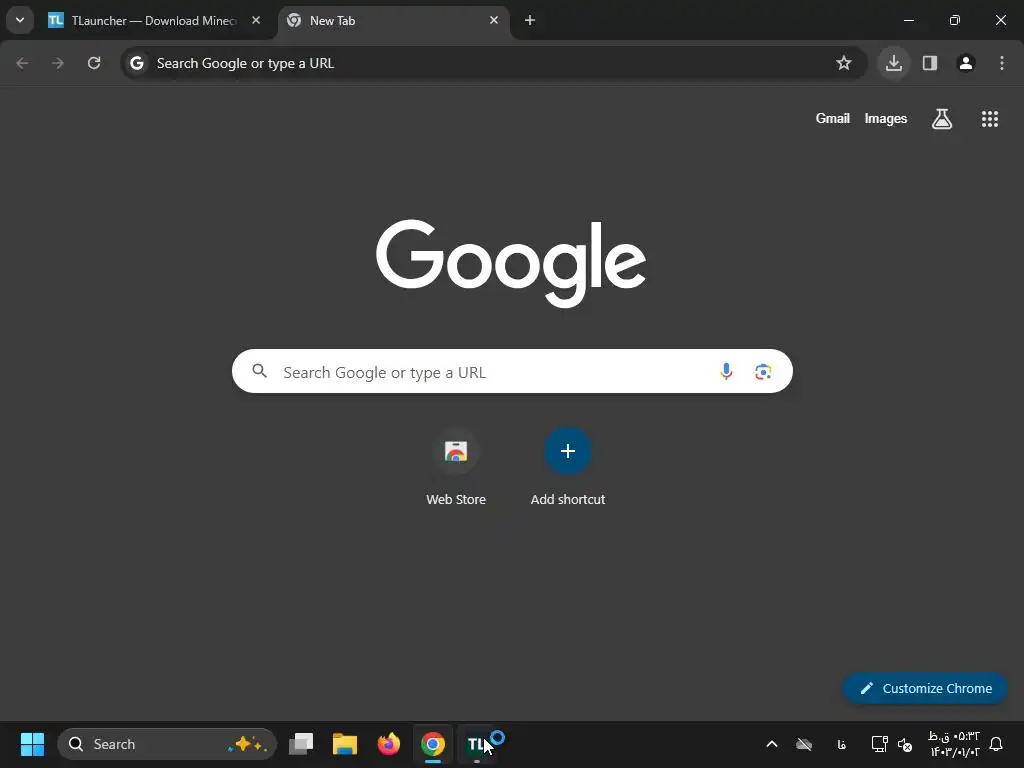Click the Add shortcut button
This screenshot has width=1024, height=768.
pos(568,467)
